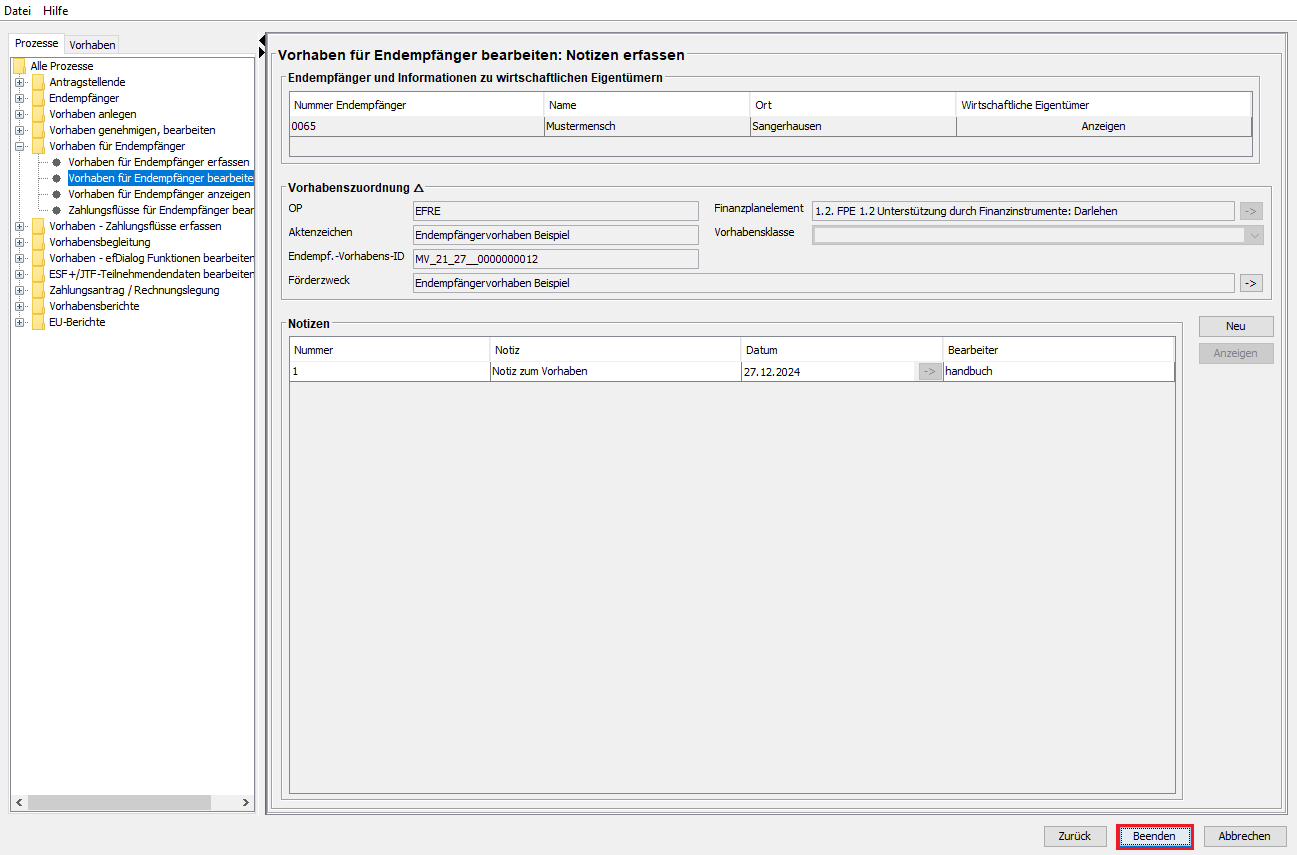Collapse the Vorhabenszuordnung section triangle
The height and width of the screenshot is (855, 1297).
[419, 188]
